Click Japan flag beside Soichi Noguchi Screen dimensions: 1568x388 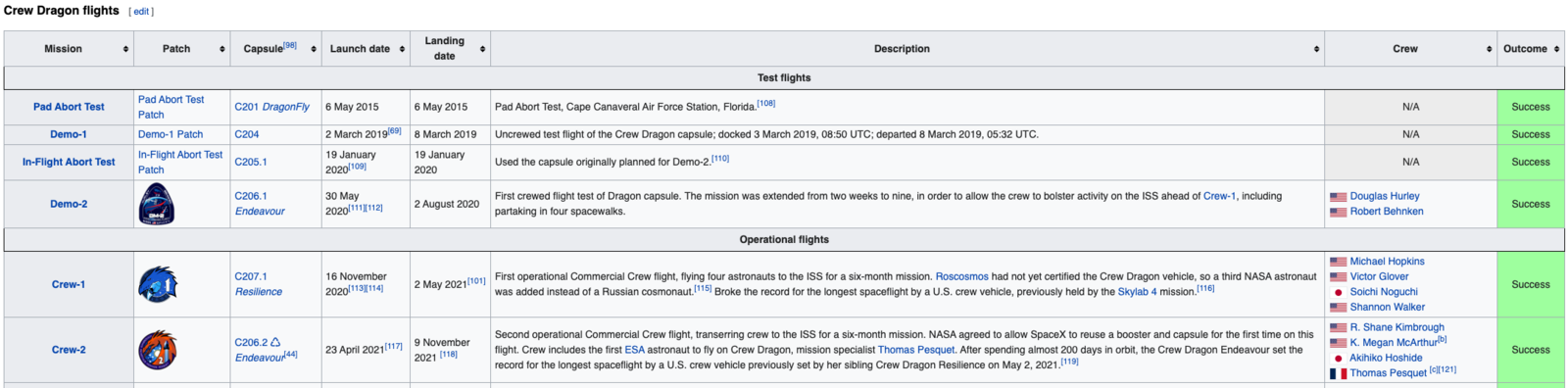click(1338, 292)
